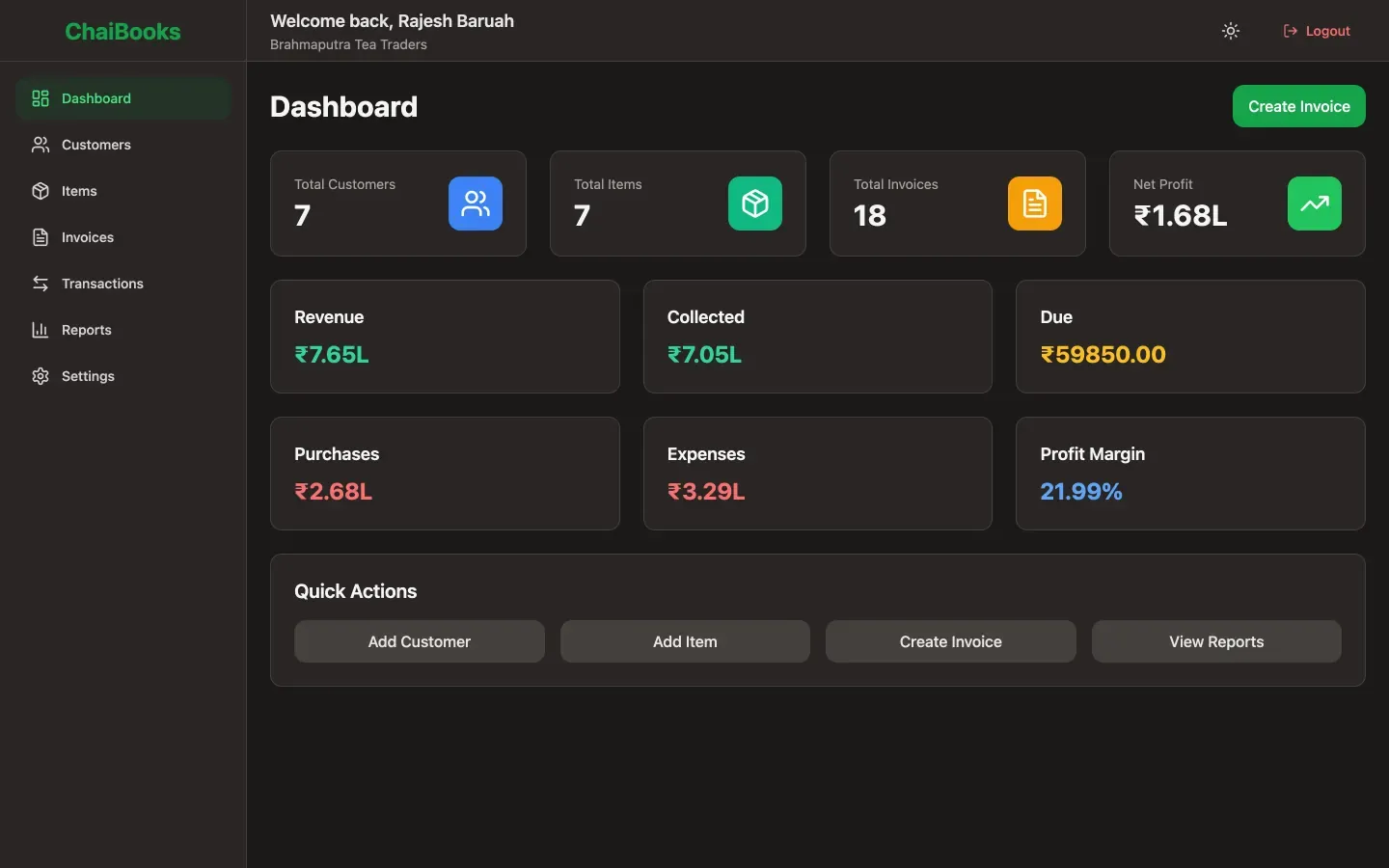
Task: Click the Add Item quick action
Action: (685, 641)
